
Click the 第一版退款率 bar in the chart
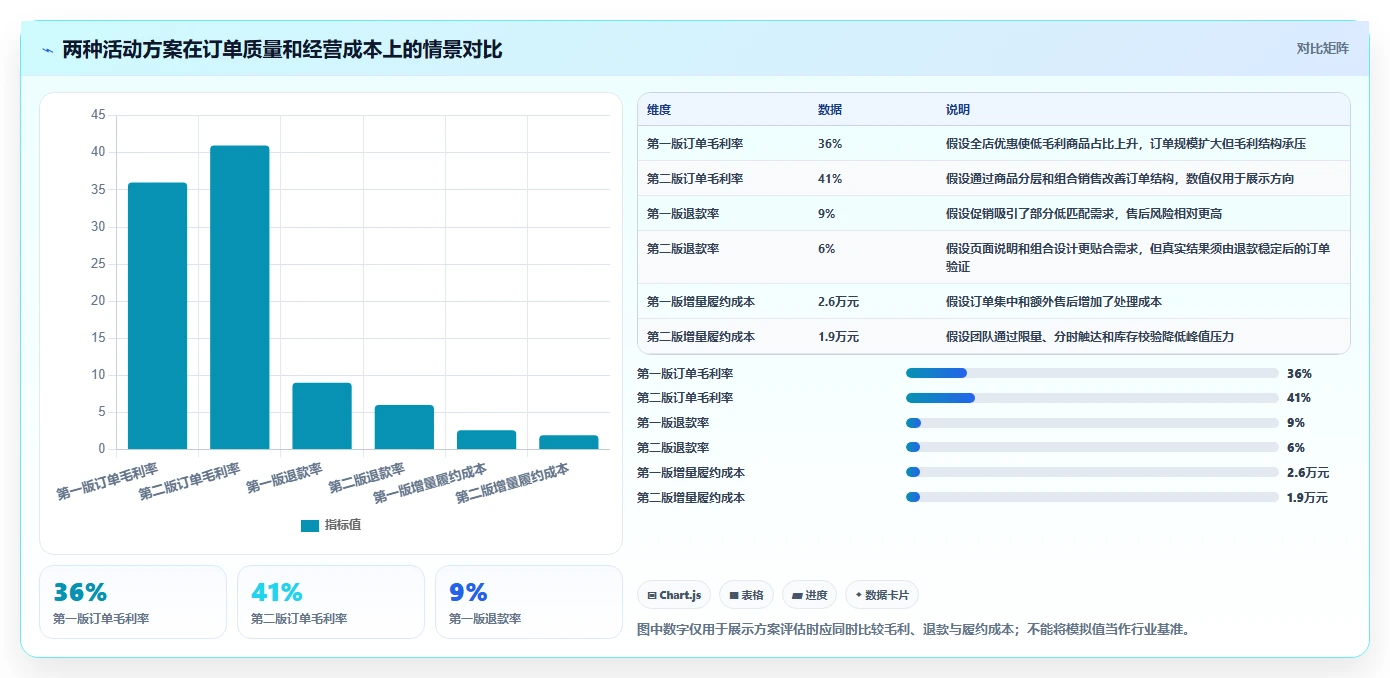pos(322,416)
